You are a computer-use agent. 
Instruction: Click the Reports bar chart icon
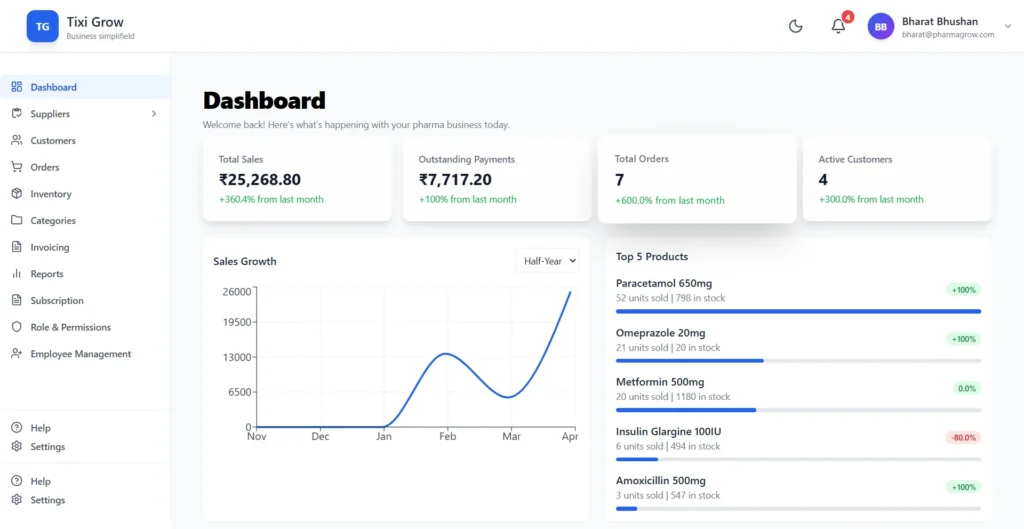tap(17, 274)
